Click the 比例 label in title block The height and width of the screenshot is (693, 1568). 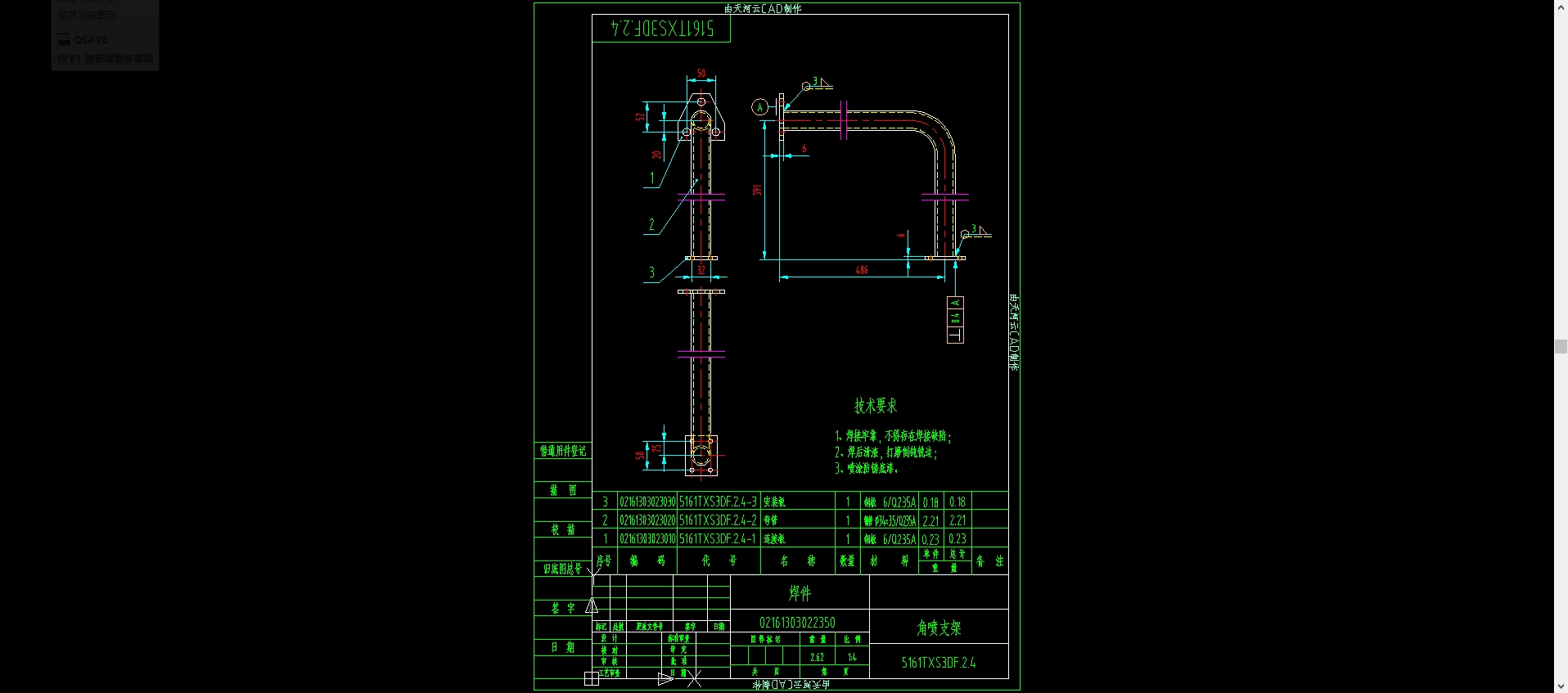852,639
